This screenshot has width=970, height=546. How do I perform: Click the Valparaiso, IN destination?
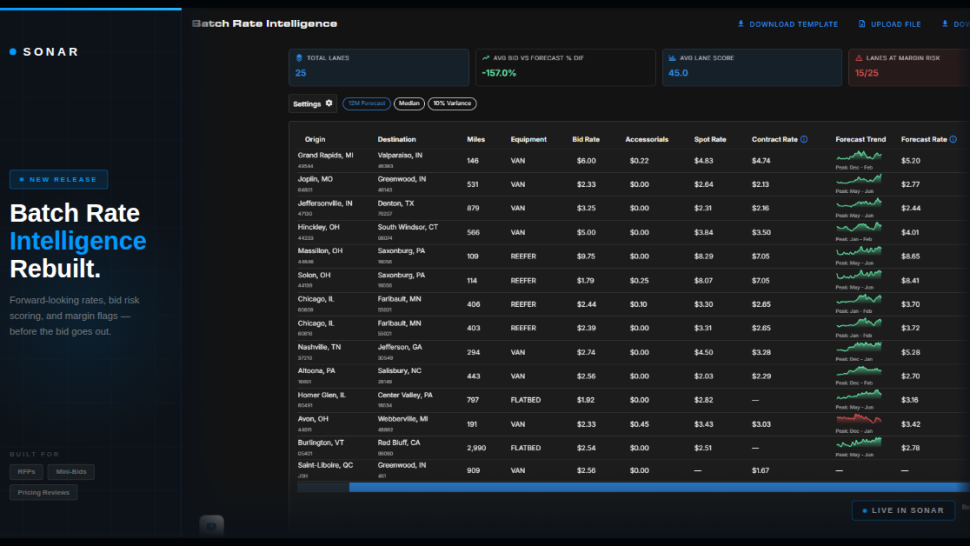click(400, 156)
